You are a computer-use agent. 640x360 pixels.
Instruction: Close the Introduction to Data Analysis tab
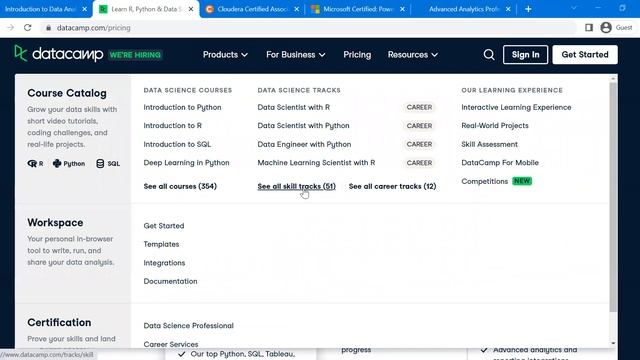tap(84, 9)
